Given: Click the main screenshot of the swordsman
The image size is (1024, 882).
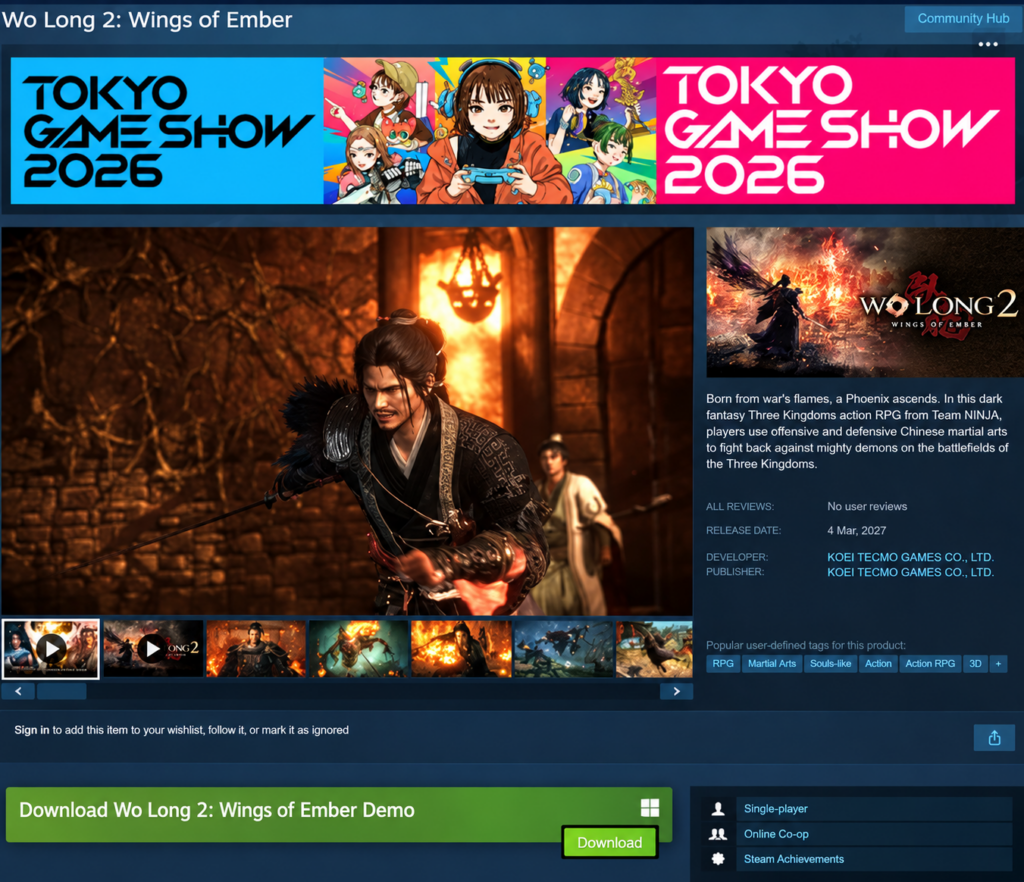Looking at the screenshot, I should click(x=347, y=421).
